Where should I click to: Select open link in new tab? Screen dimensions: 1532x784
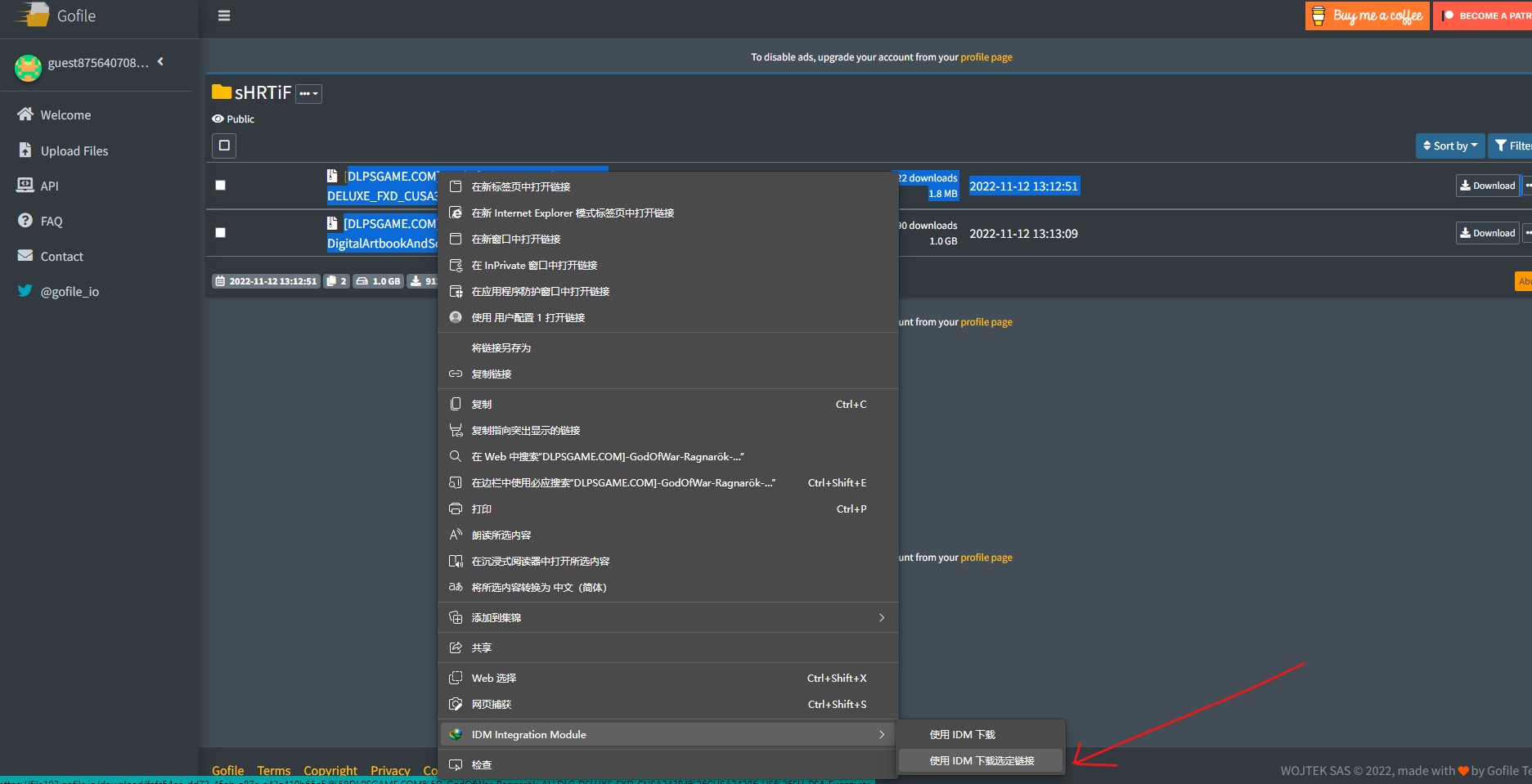point(668,187)
